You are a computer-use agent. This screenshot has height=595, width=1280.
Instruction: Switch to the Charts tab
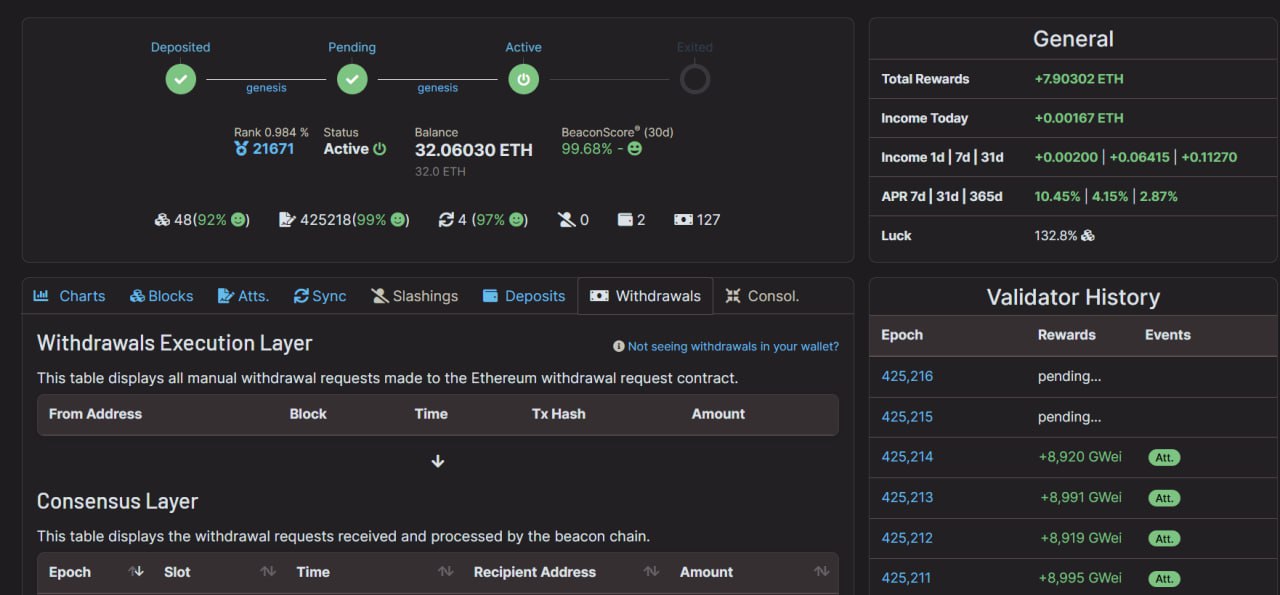click(69, 296)
